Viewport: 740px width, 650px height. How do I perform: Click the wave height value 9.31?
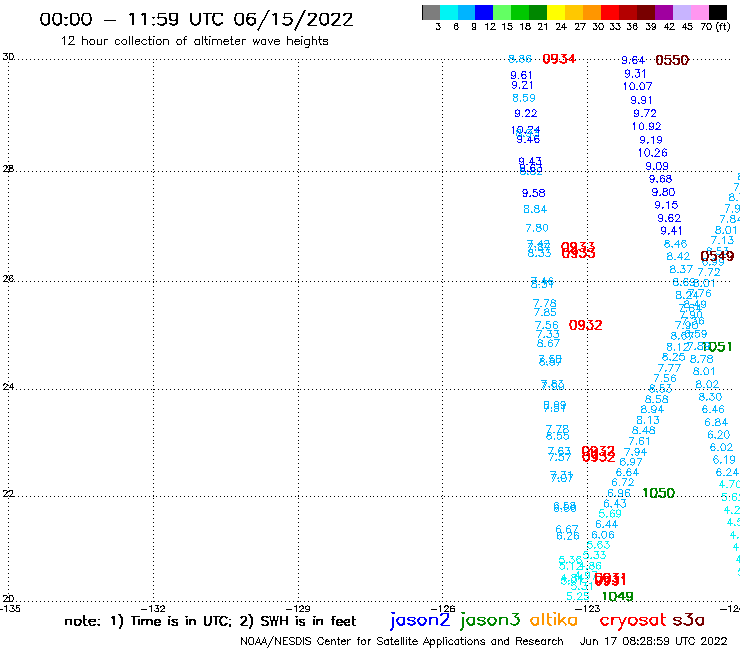pos(635,74)
